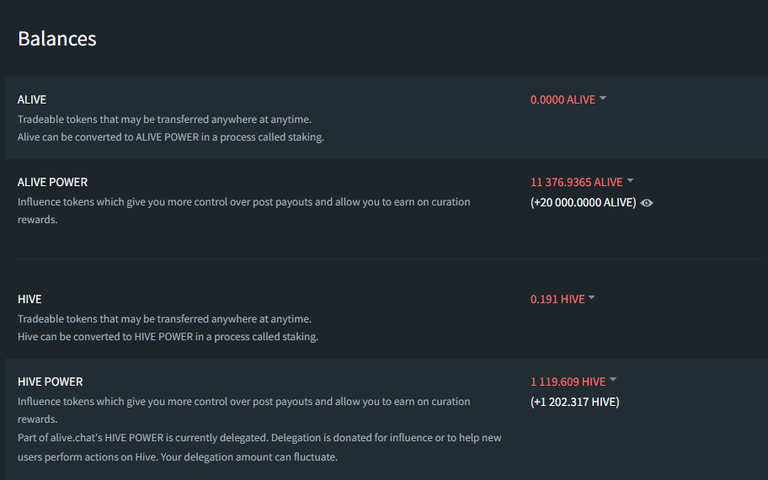Click the ALIVE POWER curation rewards description
This screenshot has height=480, width=768.
point(244,211)
